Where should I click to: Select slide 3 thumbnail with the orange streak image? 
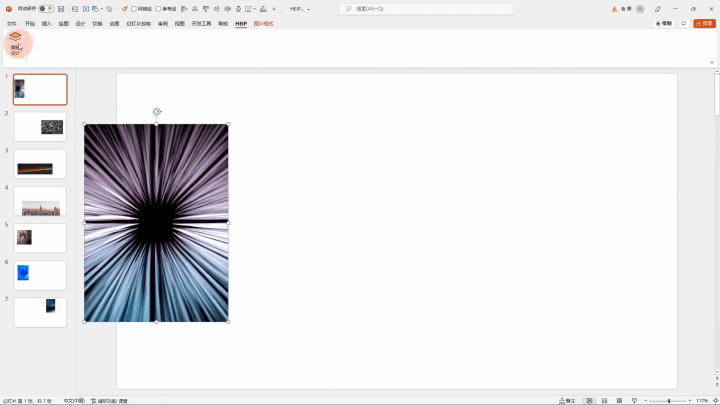[x=40, y=164]
